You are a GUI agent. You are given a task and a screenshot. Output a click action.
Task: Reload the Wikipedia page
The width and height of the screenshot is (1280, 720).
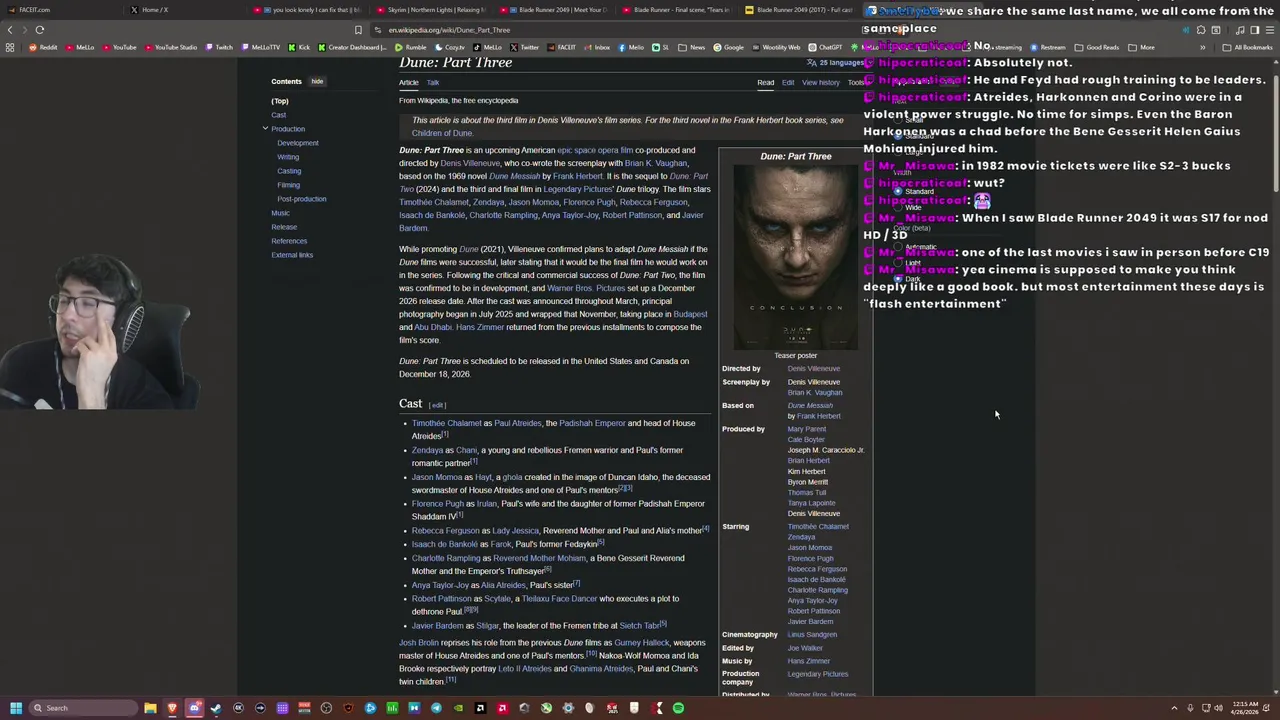40,30
